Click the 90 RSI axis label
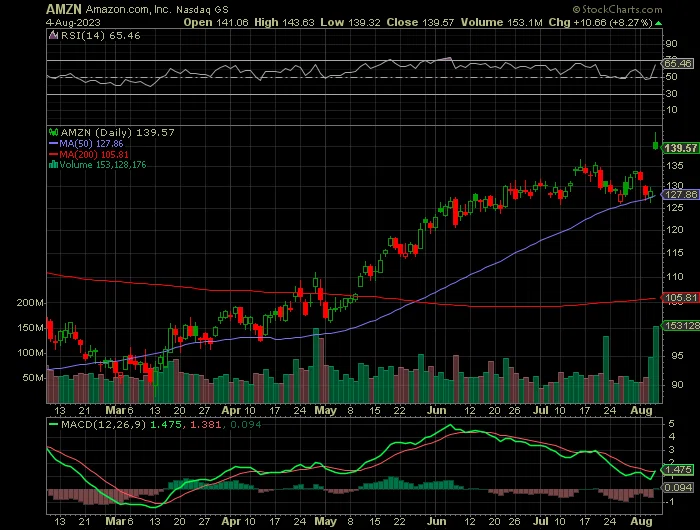Image resolution: width=700 pixels, height=530 pixels. [x=671, y=44]
